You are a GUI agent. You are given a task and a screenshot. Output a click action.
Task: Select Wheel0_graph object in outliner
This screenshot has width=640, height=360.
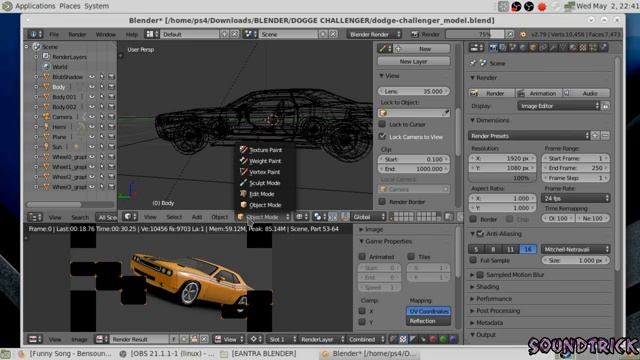(x=69, y=157)
